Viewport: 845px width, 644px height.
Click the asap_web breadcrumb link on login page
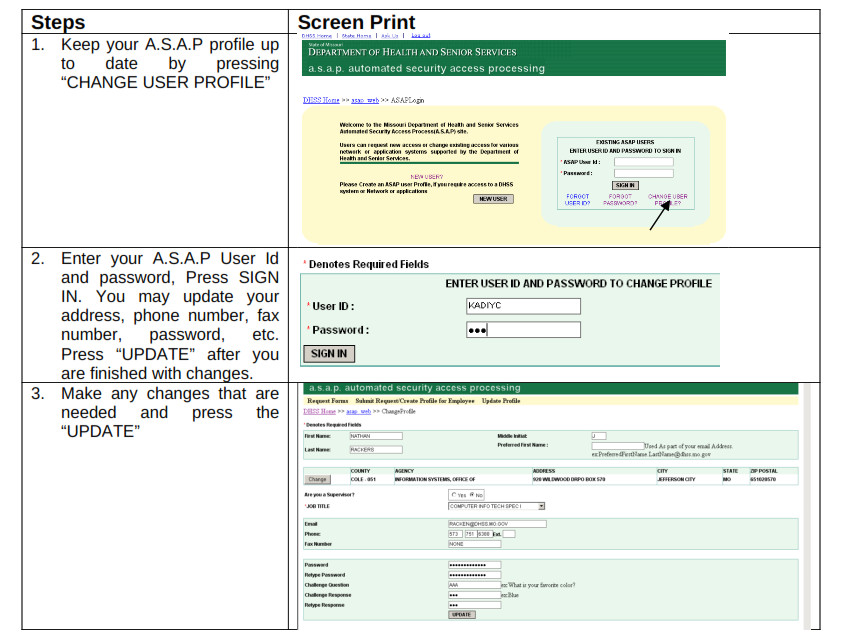pos(365,100)
